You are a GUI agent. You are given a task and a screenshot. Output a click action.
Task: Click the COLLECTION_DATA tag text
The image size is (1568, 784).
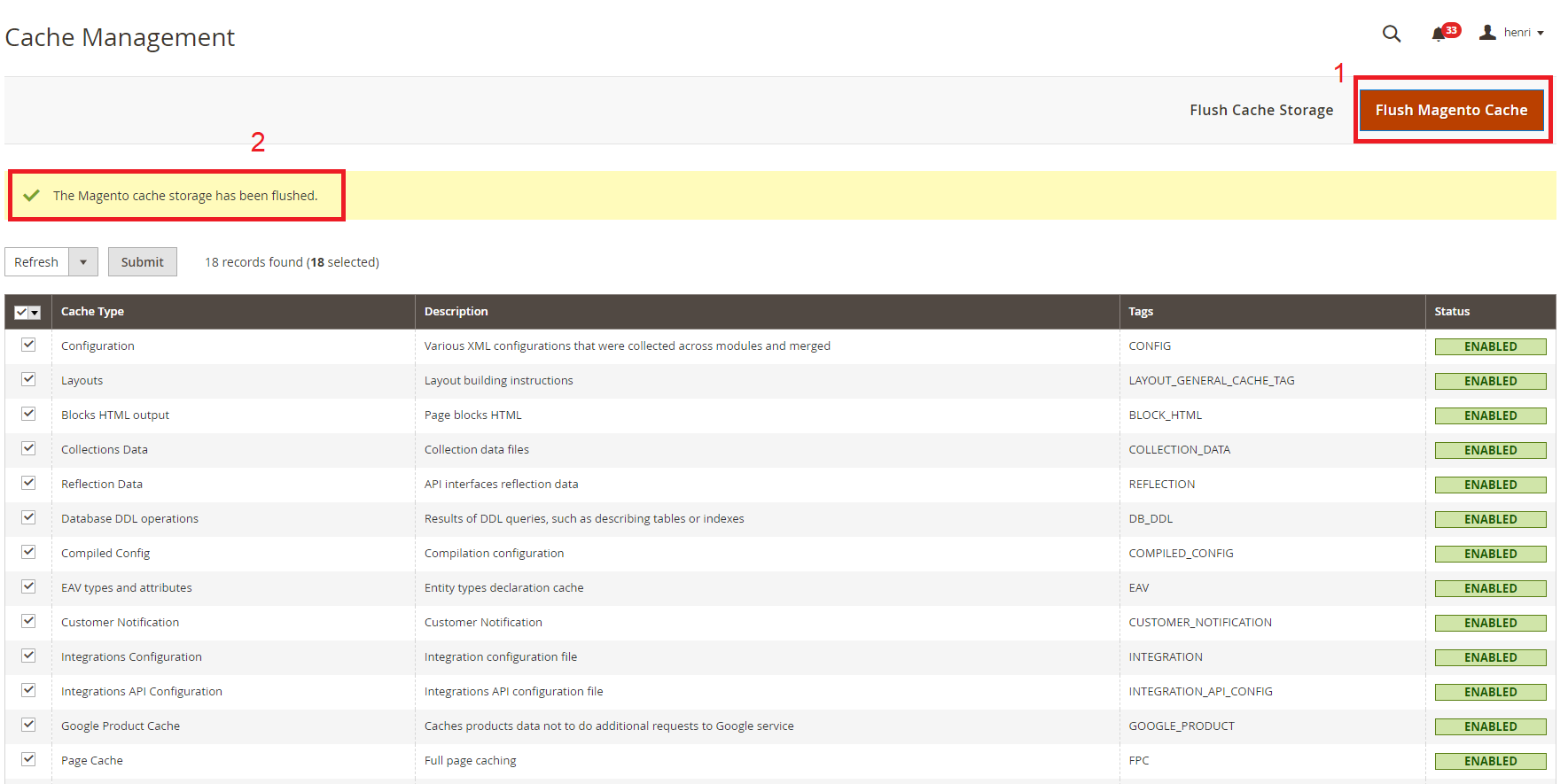tap(1180, 450)
